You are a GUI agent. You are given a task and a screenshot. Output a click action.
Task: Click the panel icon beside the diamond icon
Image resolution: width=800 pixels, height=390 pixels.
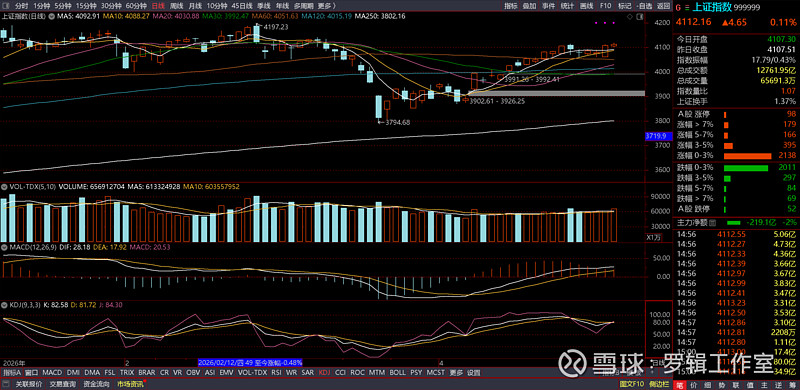[640, 17]
